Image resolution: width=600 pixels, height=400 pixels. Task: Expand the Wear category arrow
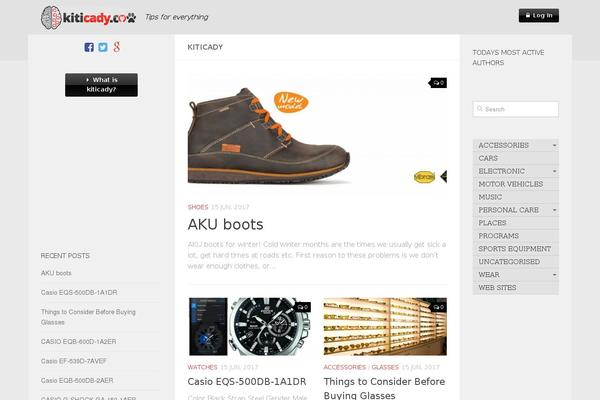pos(554,275)
